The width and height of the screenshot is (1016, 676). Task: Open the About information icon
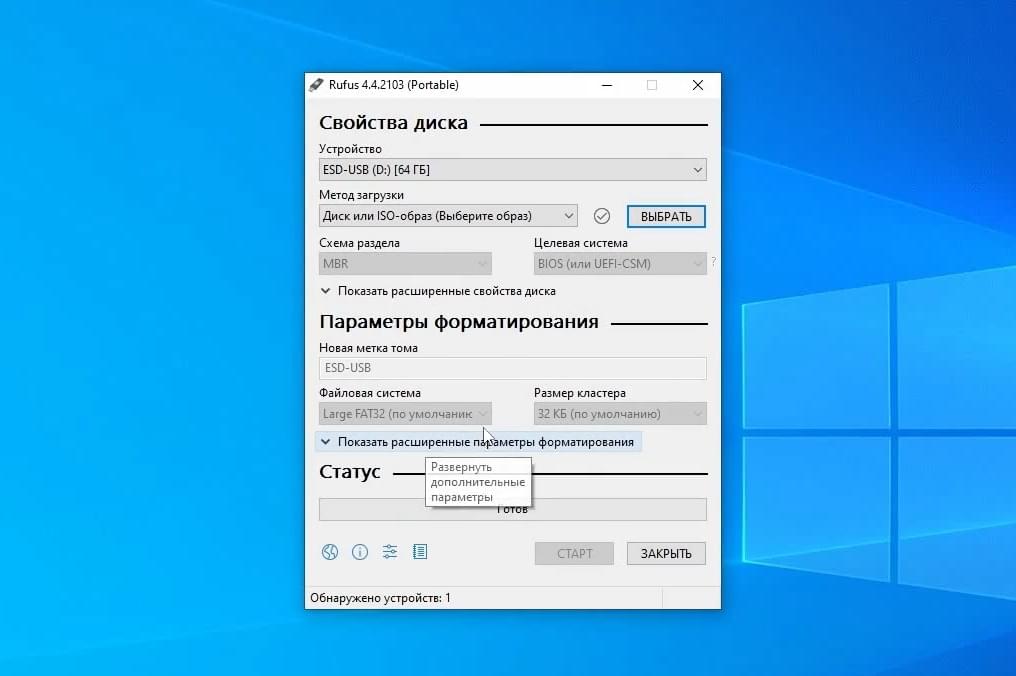click(x=360, y=552)
